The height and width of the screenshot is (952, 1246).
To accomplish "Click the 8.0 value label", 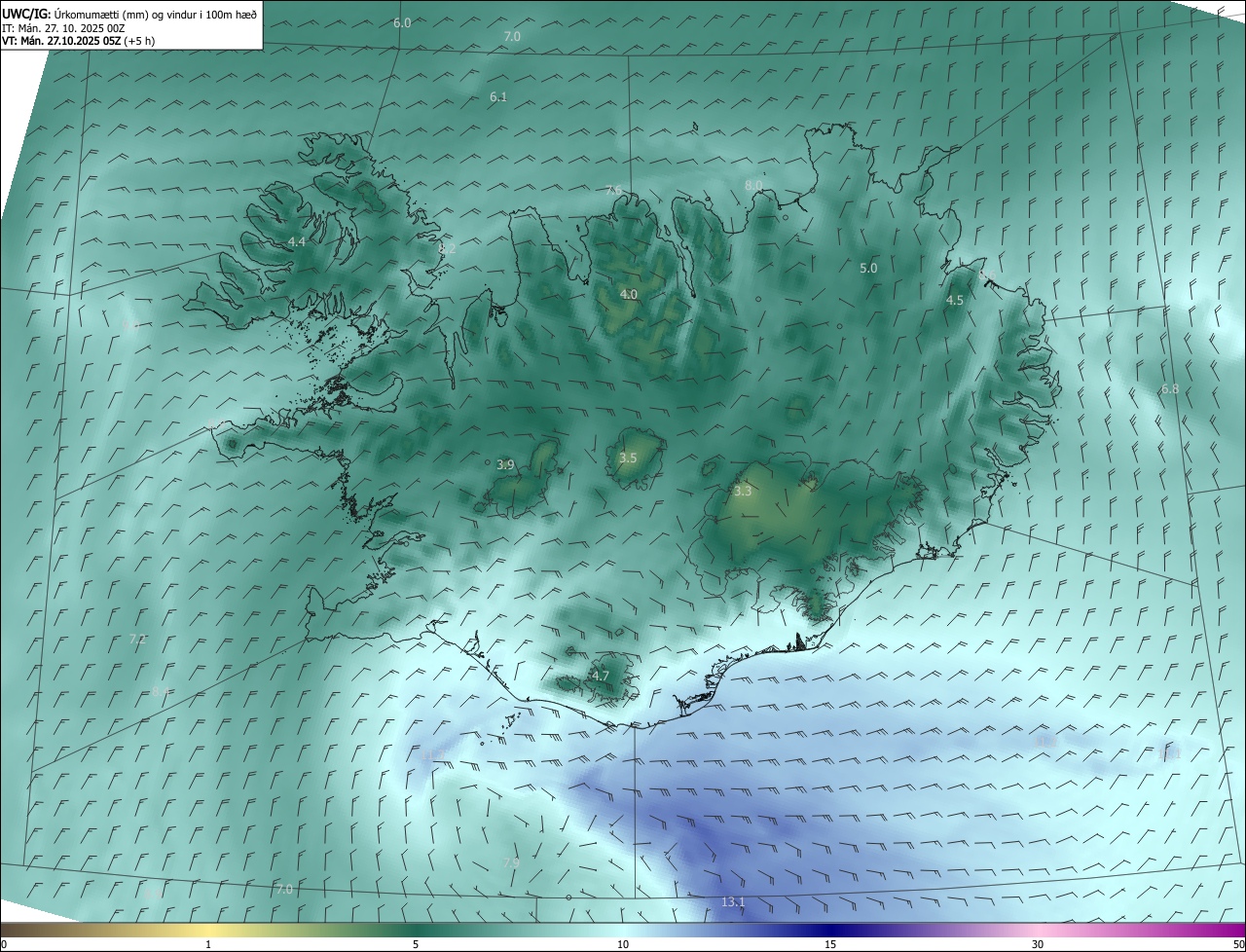I will tap(753, 185).
